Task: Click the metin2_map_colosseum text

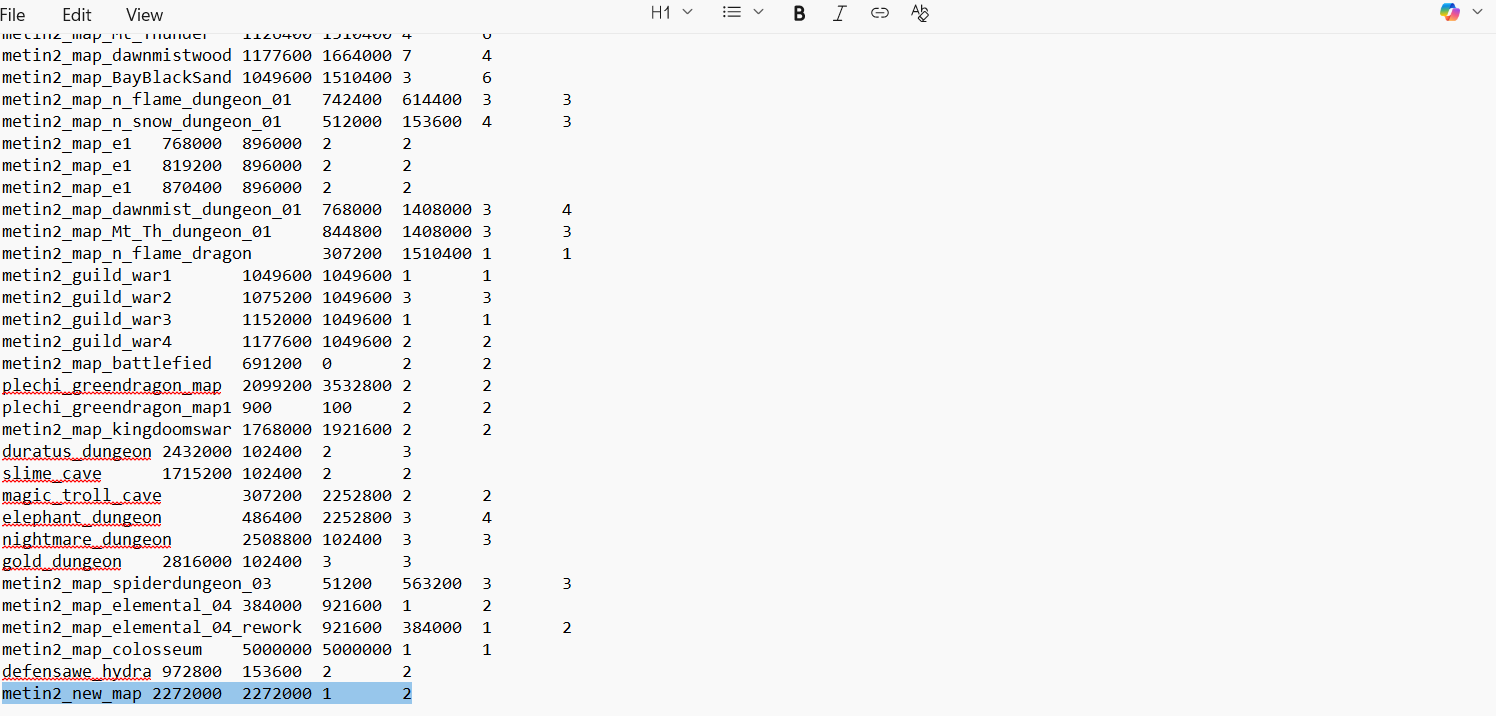Action: (x=102, y=649)
